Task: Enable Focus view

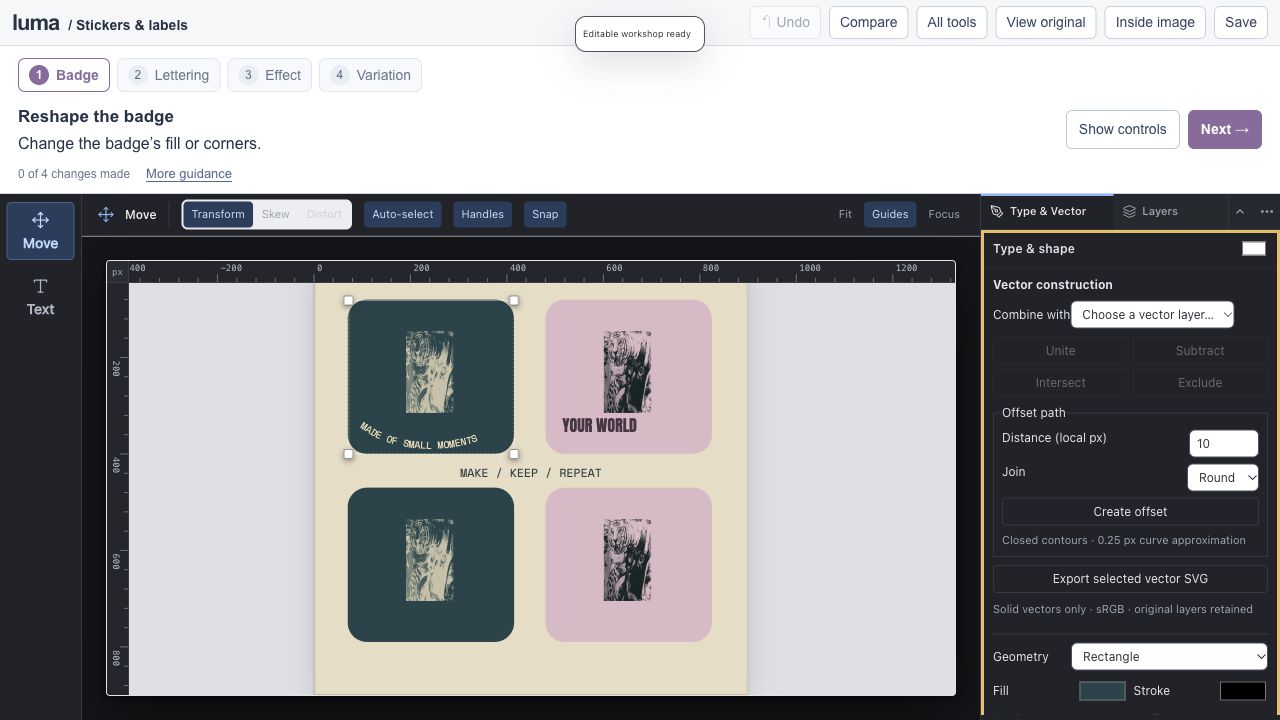Action: coord(944,214)
